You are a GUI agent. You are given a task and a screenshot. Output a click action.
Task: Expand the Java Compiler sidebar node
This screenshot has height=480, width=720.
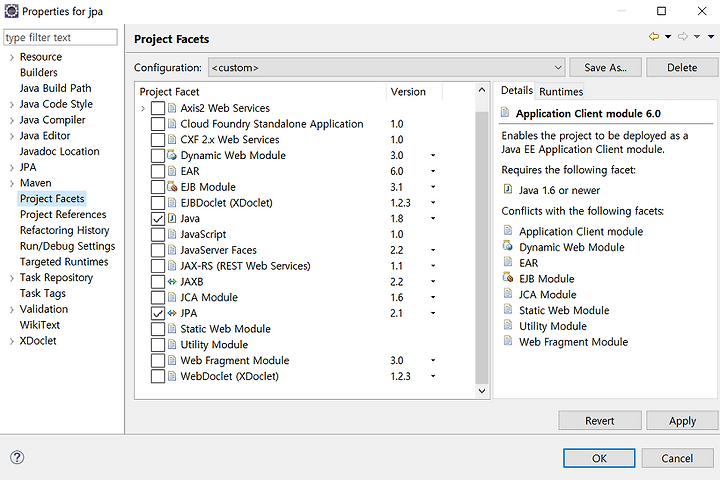pyautogui.click(x=11, y=120)
